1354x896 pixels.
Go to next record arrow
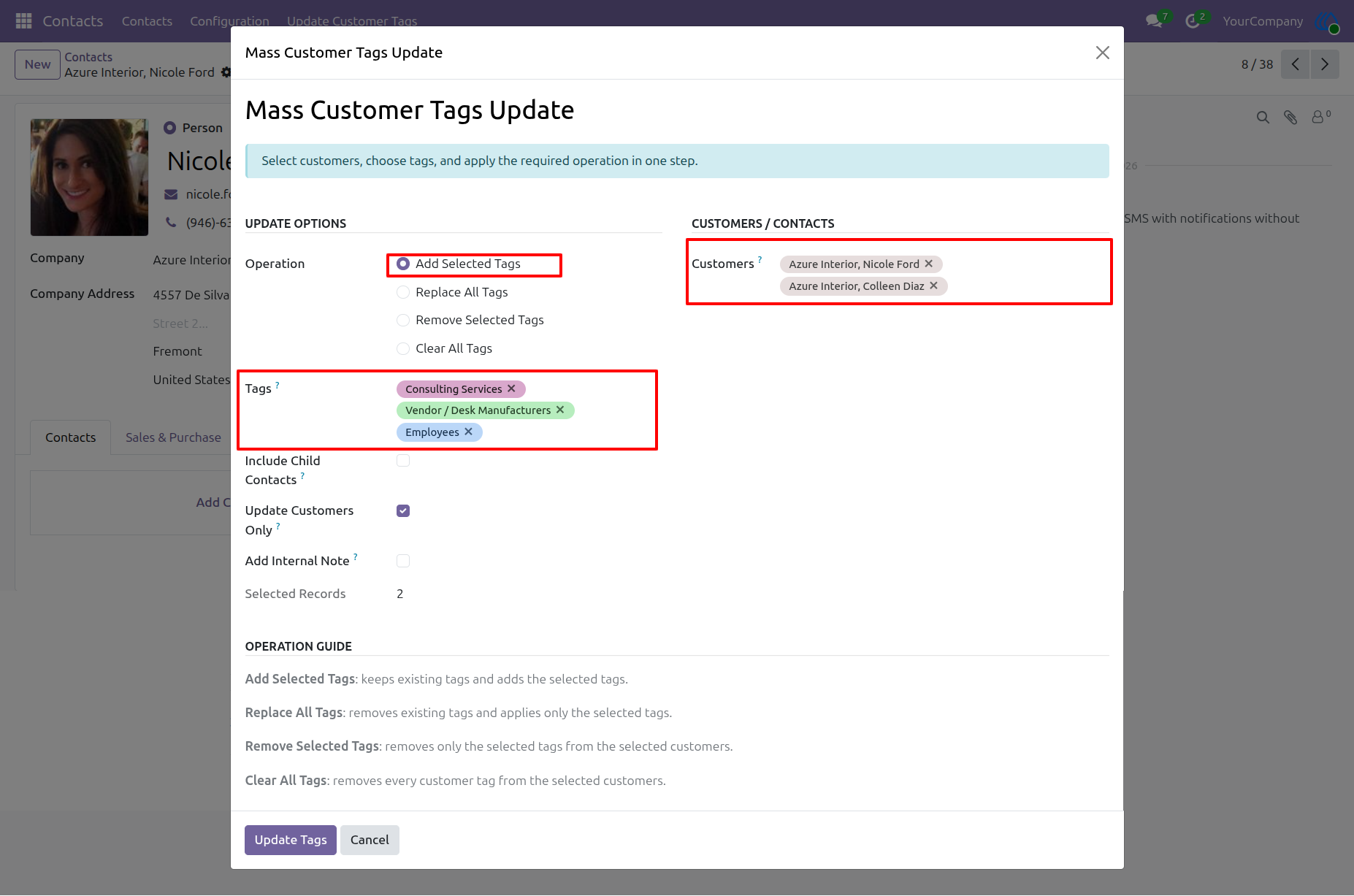pos(1325,64)
